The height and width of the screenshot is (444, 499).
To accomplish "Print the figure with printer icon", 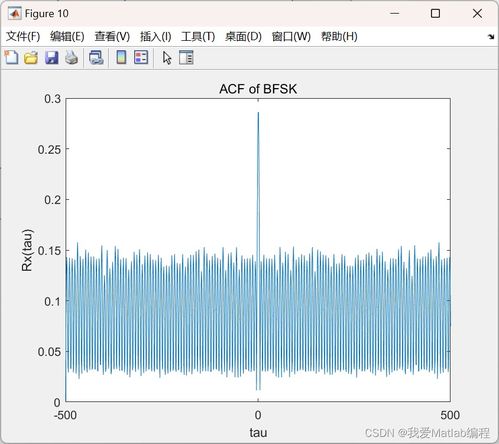I will [x=71, y=57].
